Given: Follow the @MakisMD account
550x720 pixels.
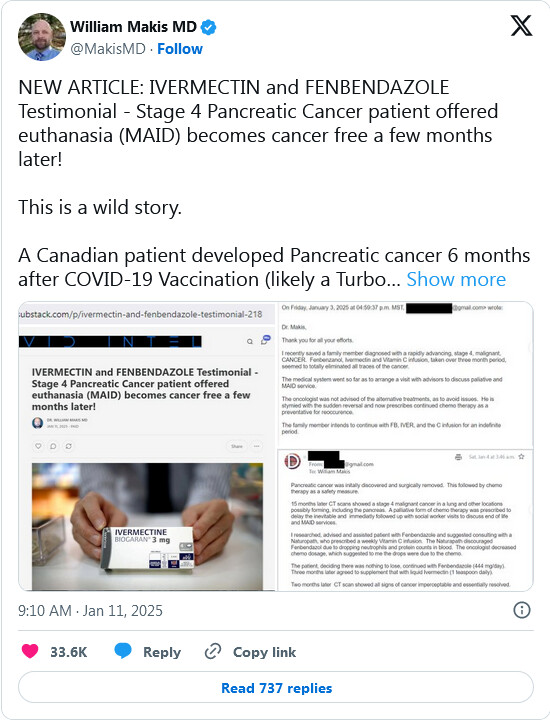Looking at the screenshot, I should coord(180,49).
